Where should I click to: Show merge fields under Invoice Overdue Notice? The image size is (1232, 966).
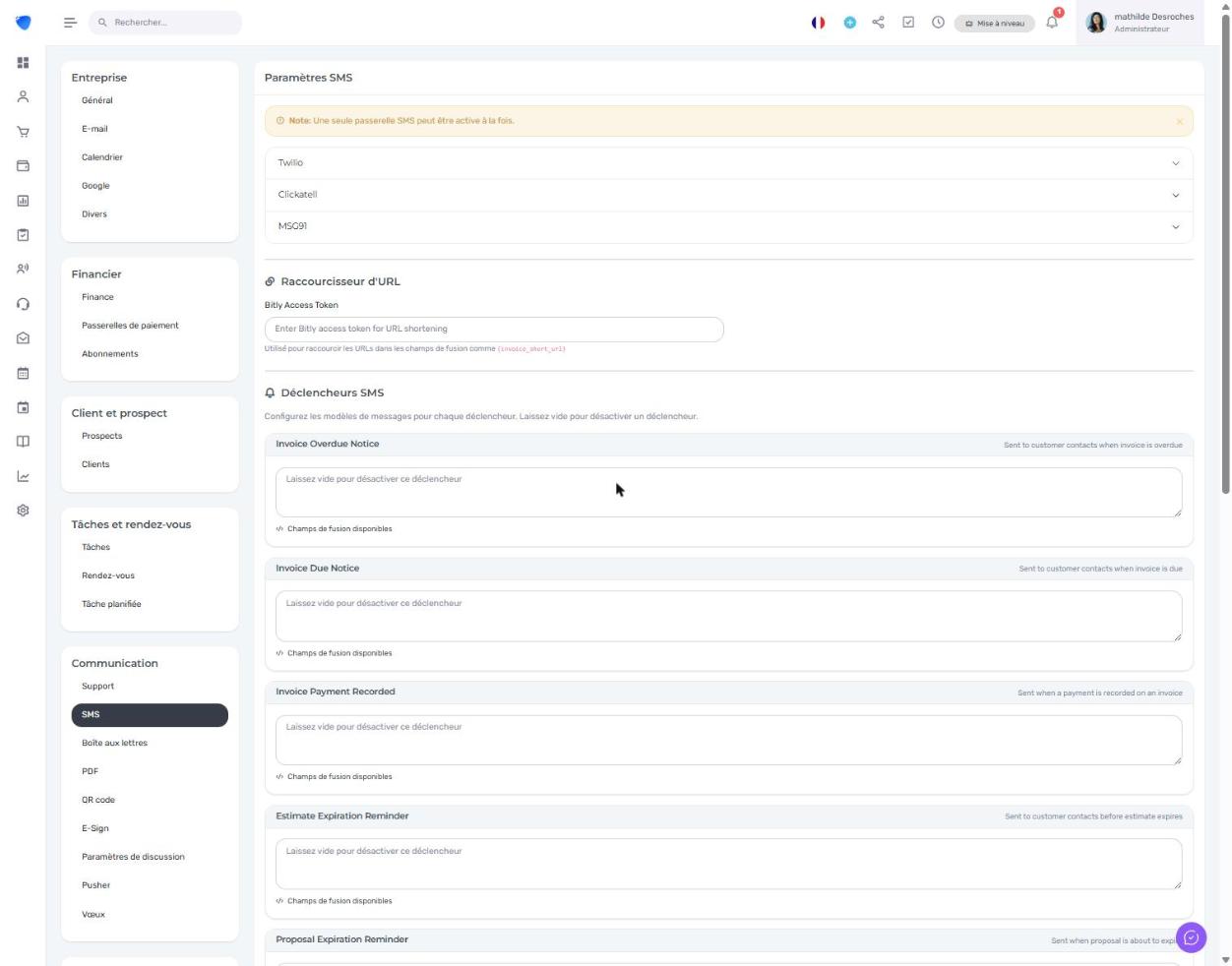click(334, 529)
